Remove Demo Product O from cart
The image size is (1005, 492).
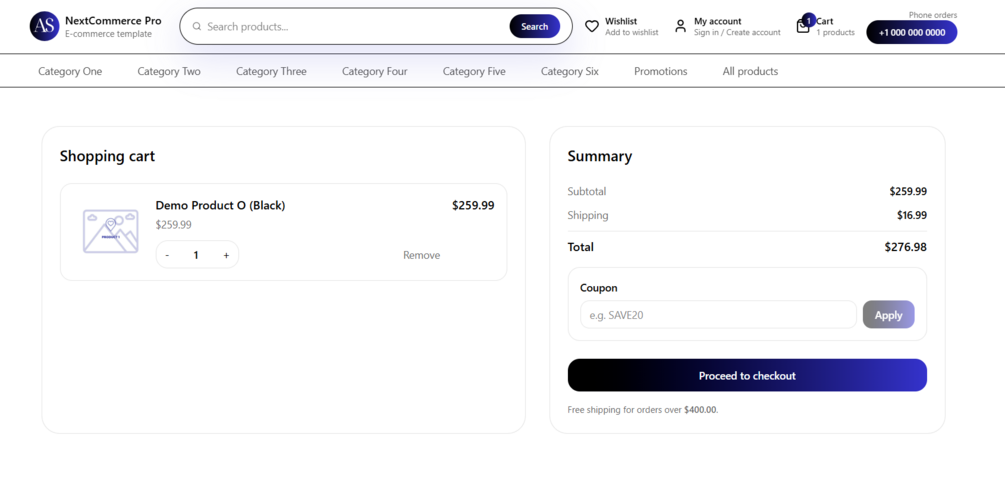[x=421, y=255]
